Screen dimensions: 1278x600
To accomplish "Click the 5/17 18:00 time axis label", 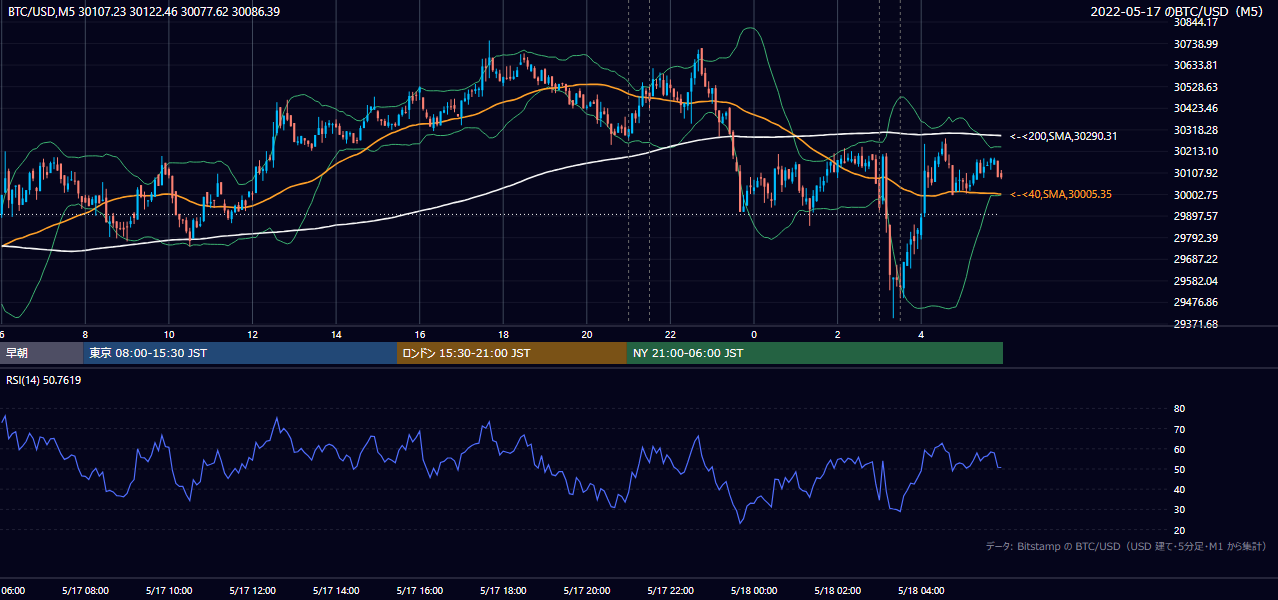I will click(503, 591).
